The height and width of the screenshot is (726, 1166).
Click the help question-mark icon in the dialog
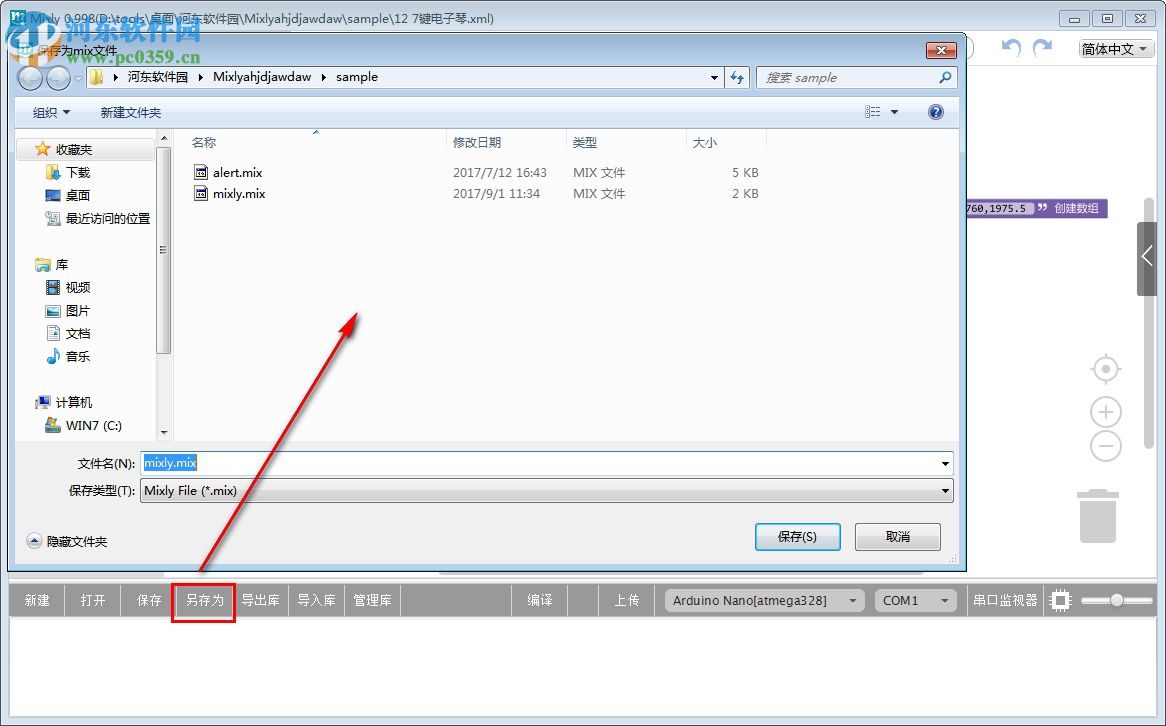click(935, 112)
